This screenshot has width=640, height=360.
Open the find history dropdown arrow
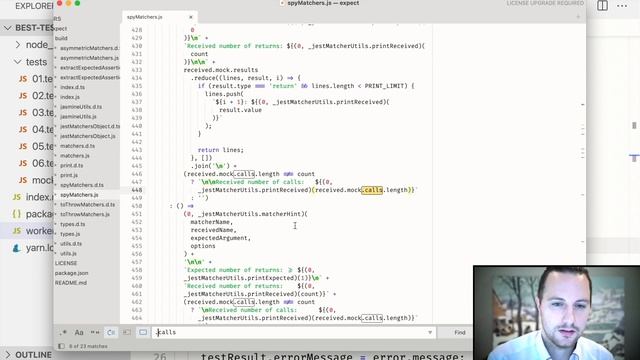(430, 333)
